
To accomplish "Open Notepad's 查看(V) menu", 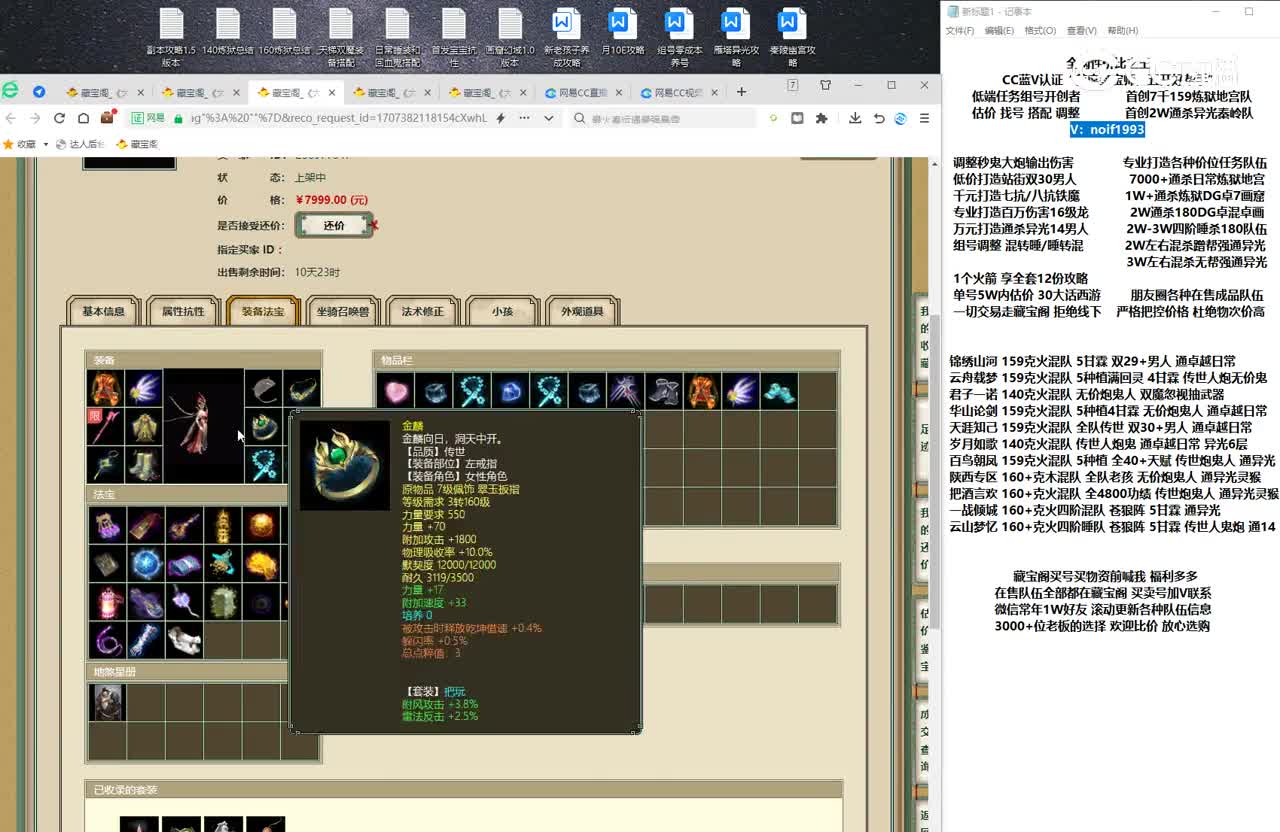I will pos(1081,31).
